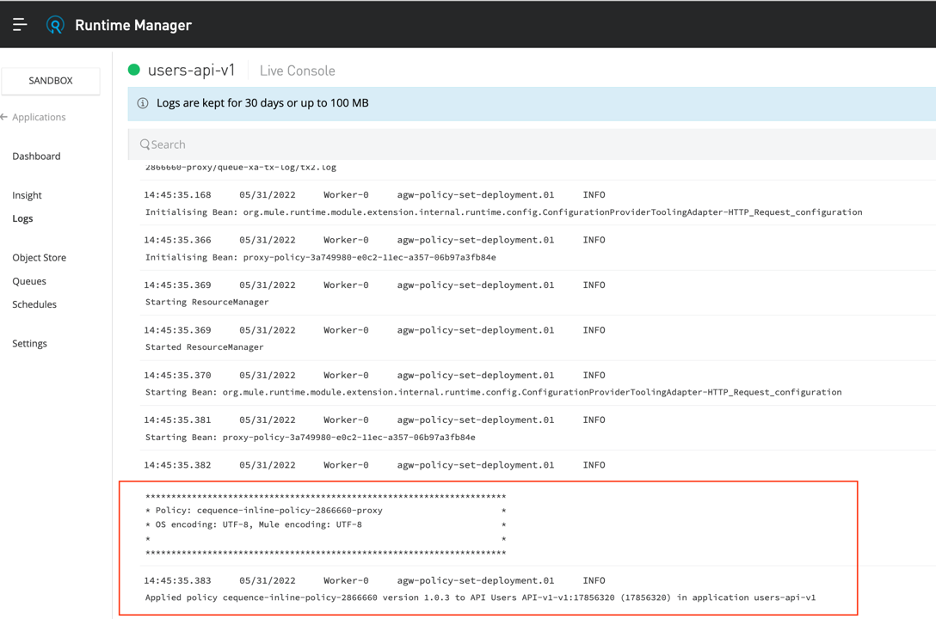
Task: Click the info icon in log banner
Action: 143,103
